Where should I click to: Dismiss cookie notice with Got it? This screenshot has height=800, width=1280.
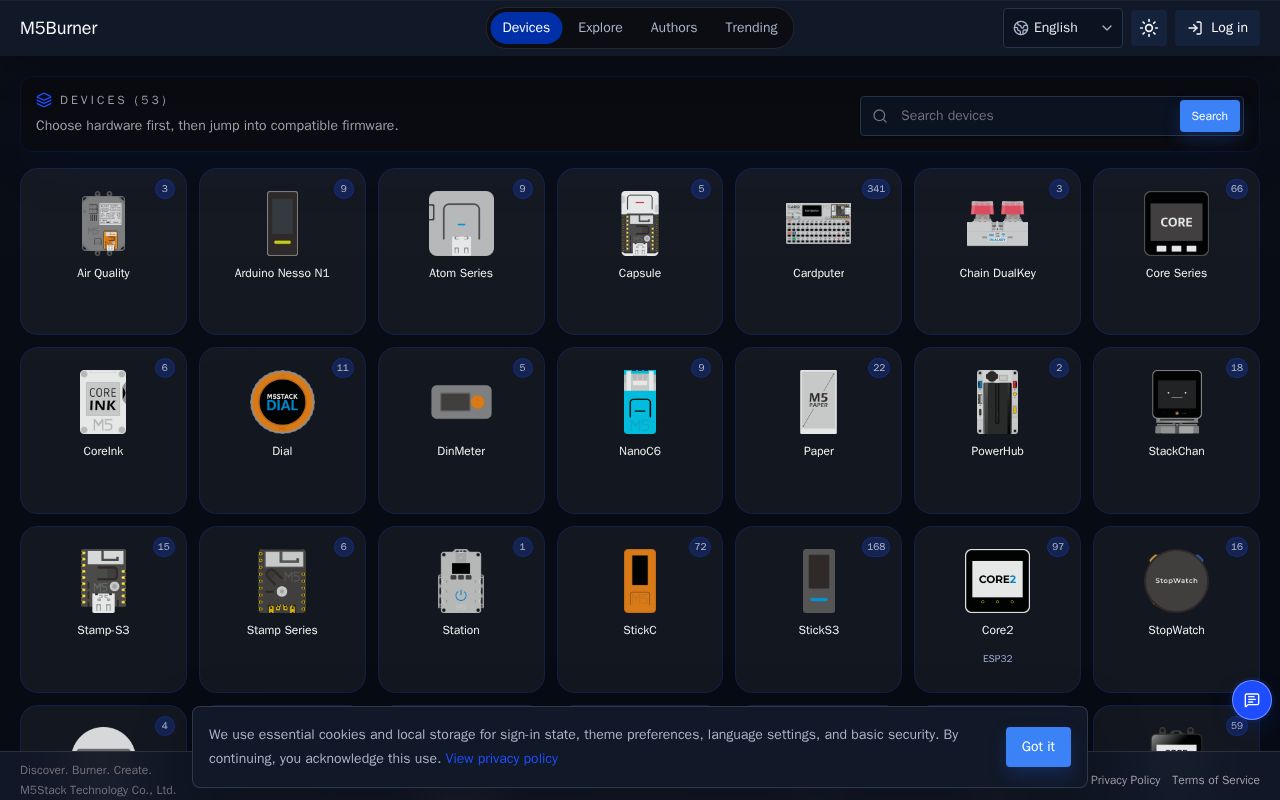[1038, 747]
